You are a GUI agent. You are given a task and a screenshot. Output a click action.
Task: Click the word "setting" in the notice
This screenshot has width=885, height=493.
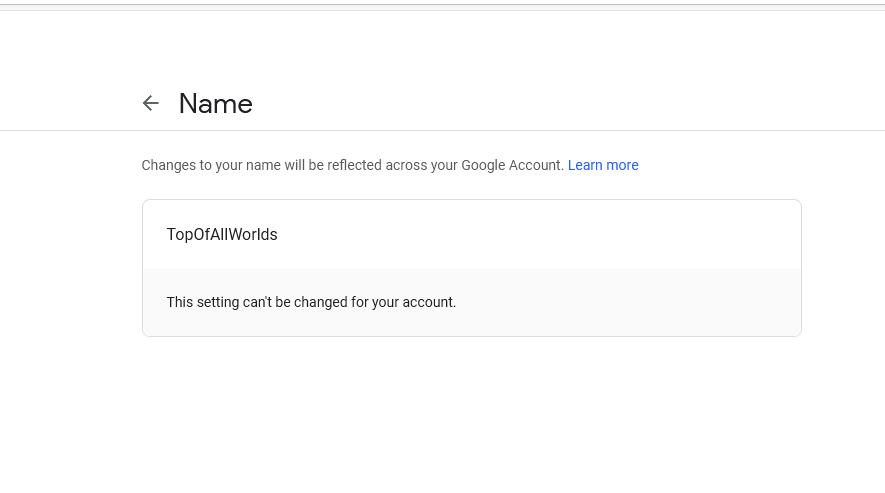(x=217, y=302)
